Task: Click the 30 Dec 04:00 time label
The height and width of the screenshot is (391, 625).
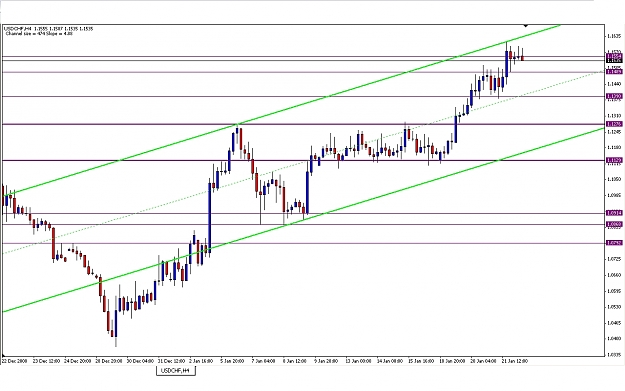Action: pos(140,361)
